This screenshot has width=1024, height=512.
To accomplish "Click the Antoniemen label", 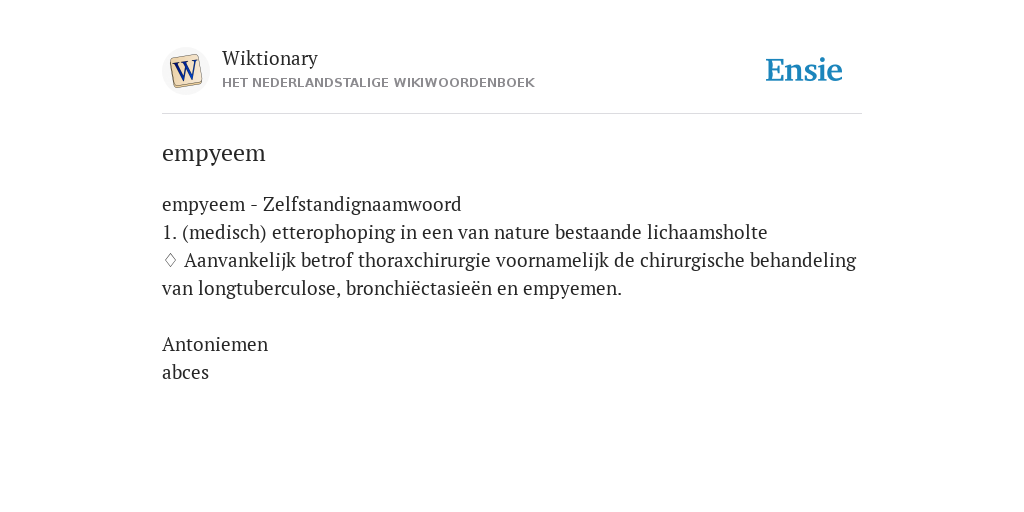I will tap(215, 344).
